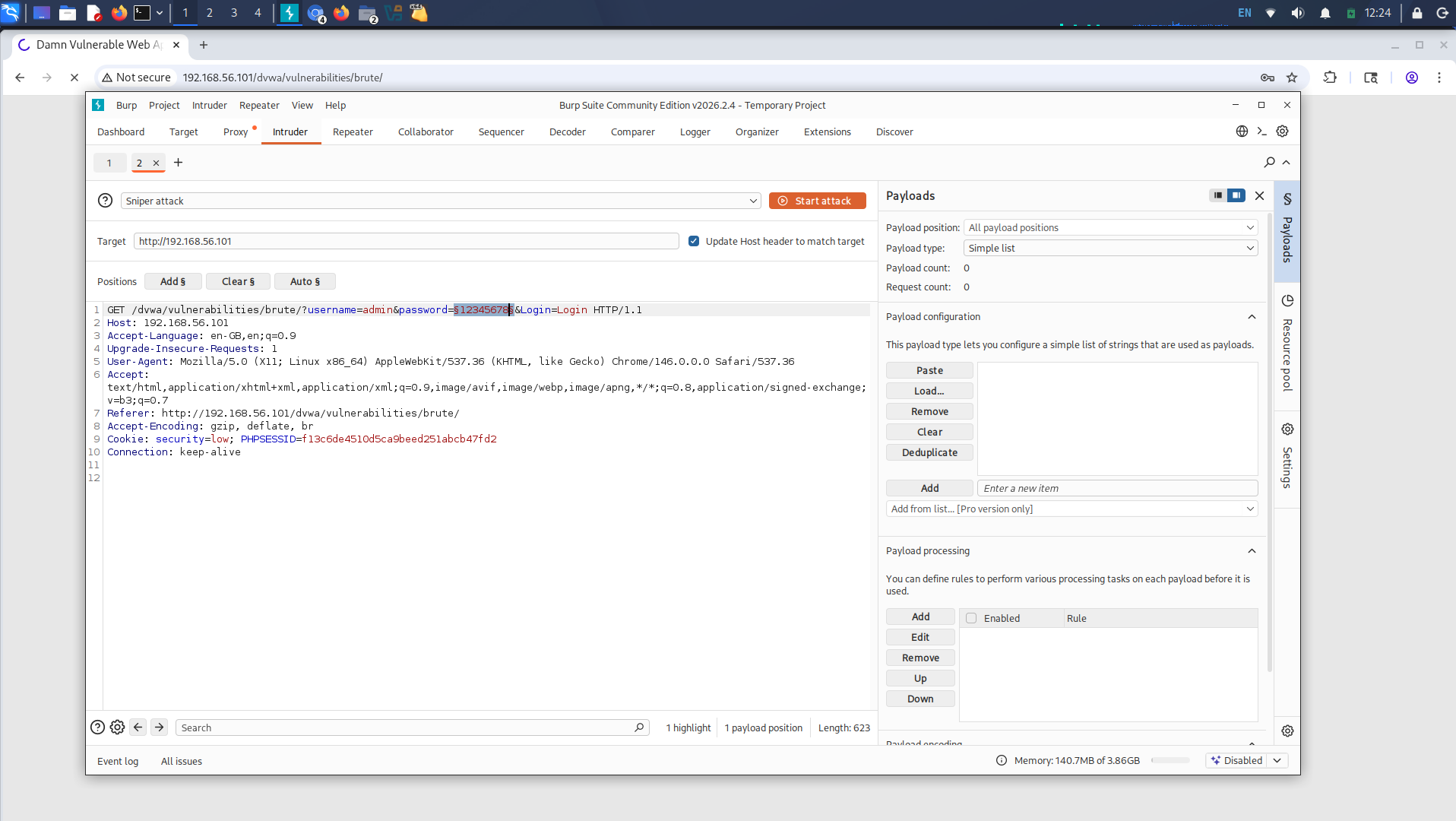Open editor help icon near search
The height and width of the screenshot is (821, 1456).
coord(97,727)
